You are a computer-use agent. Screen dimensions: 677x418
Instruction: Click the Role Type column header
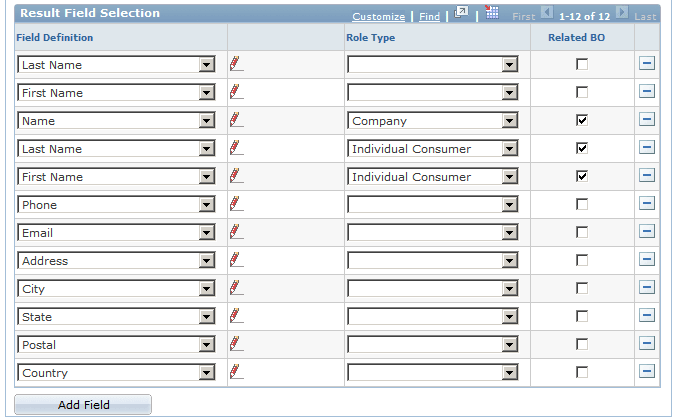pyautogui.click(x=370, y=38)
